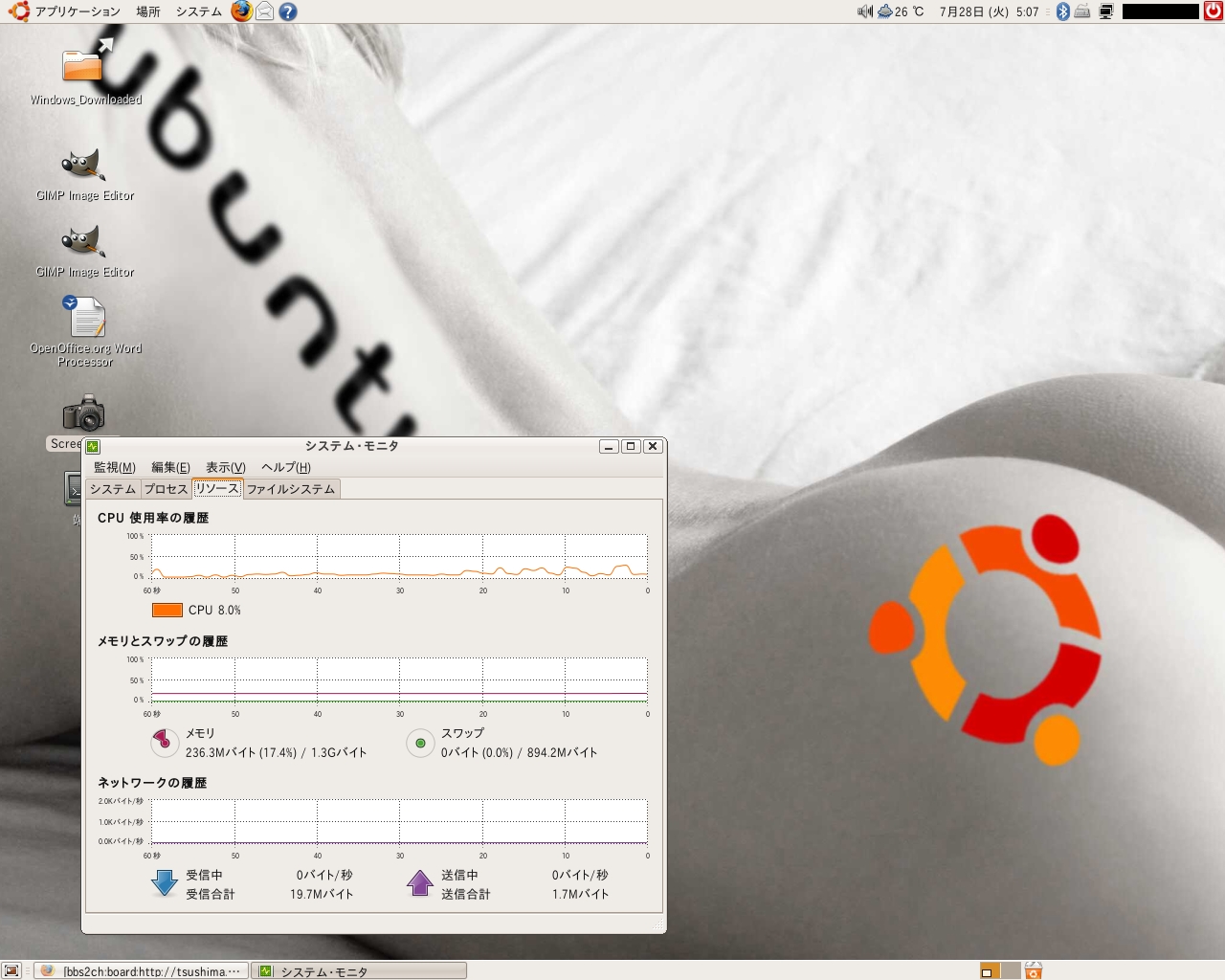Open the volume speaker applet
This screenshot has height=980, width=1225.
click(x=865, y=11)
